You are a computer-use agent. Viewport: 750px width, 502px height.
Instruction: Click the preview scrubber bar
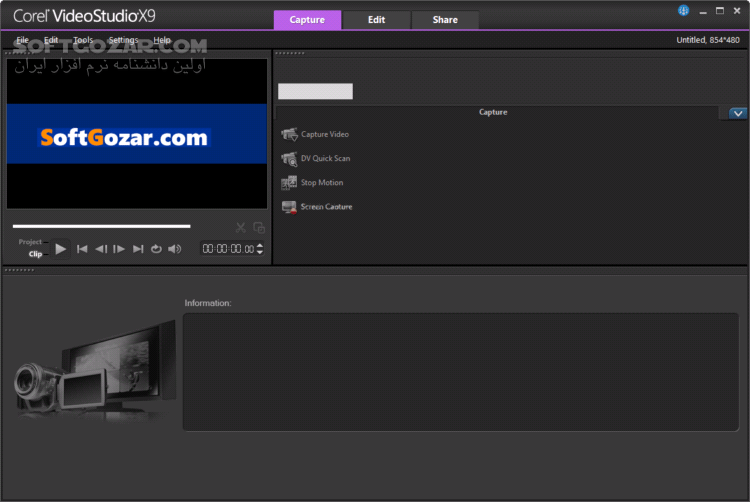101,226
